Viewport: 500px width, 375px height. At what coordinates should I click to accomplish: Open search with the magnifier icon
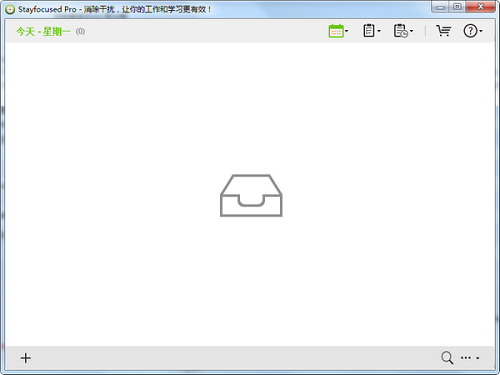pos(447,358)
